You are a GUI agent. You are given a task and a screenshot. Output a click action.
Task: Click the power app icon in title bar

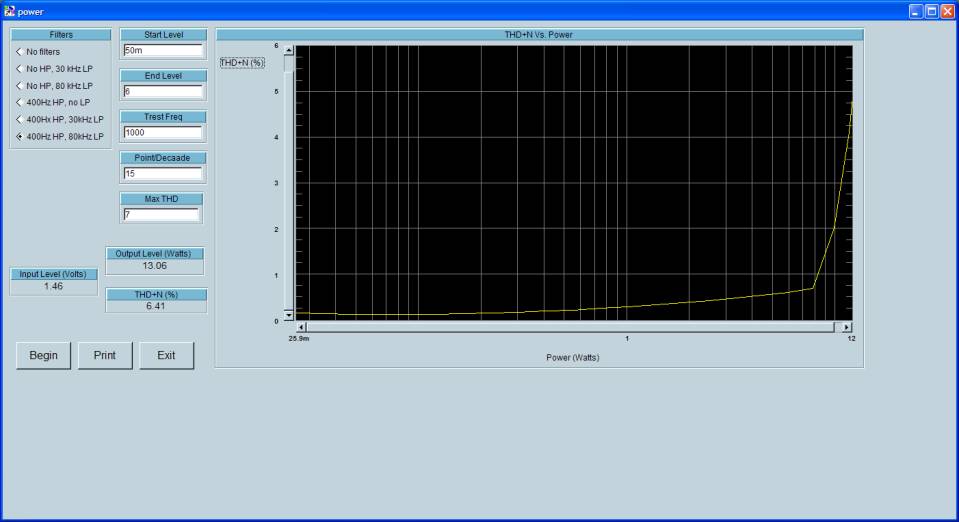click(10, 10)
